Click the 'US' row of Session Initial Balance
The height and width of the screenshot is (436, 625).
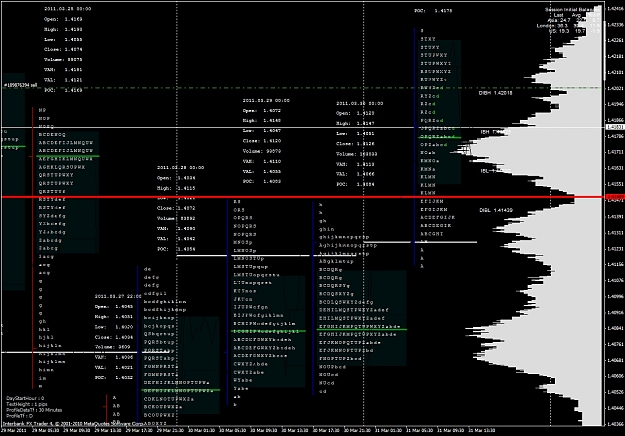click(574, 31)
